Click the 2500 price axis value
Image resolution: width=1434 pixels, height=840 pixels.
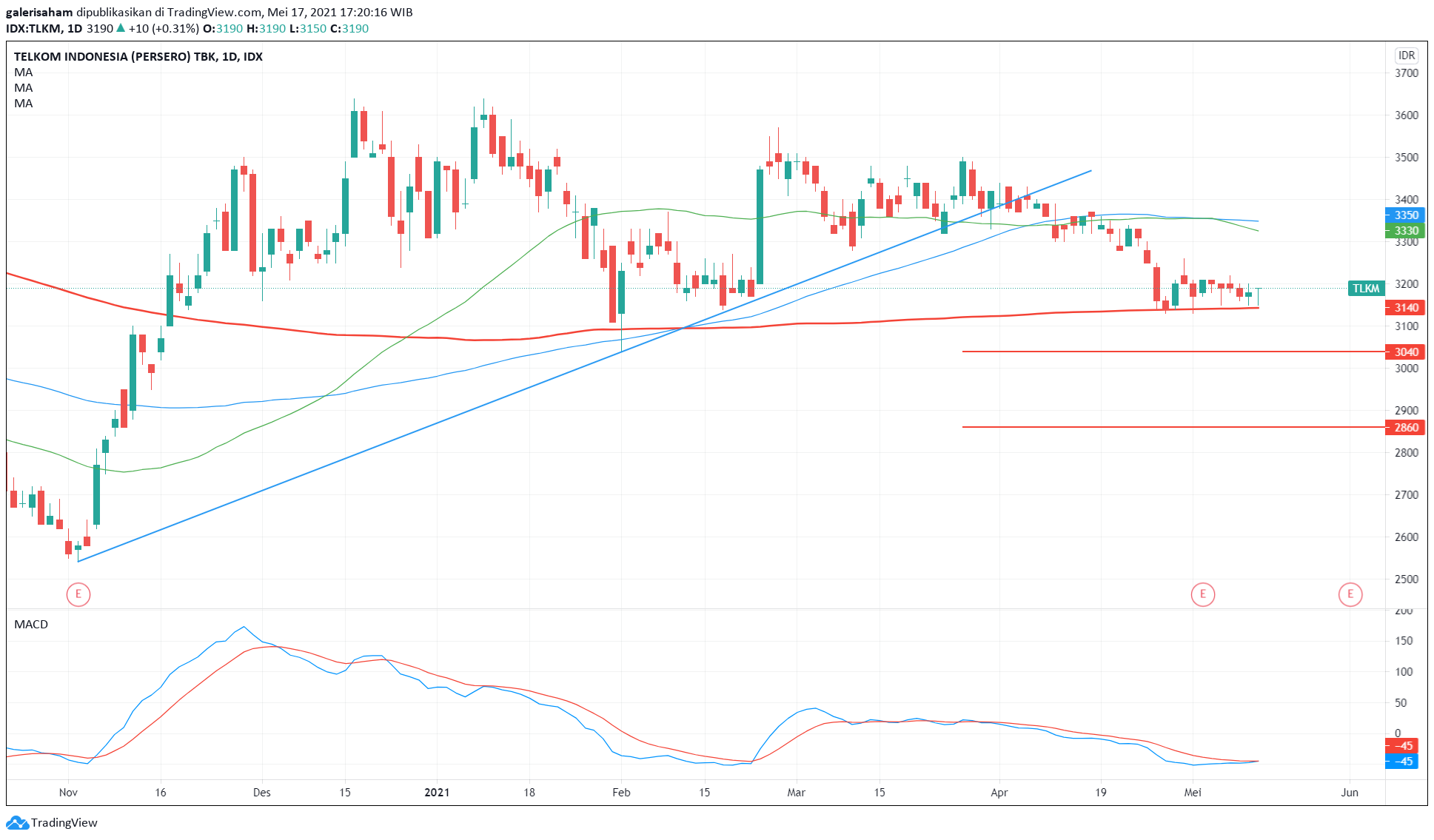coord(1407,579)
